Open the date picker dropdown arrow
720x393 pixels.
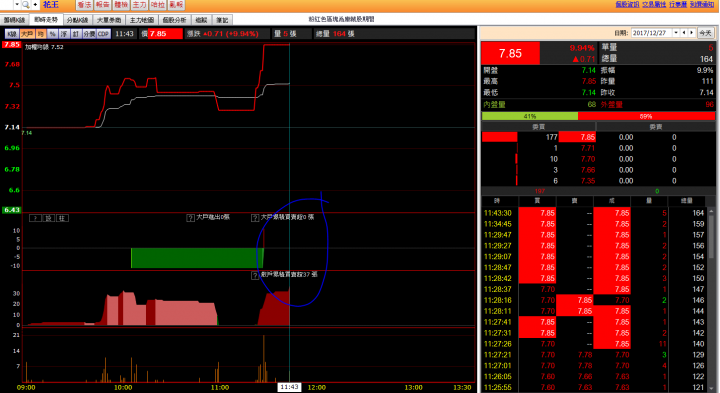coord(676,33)
